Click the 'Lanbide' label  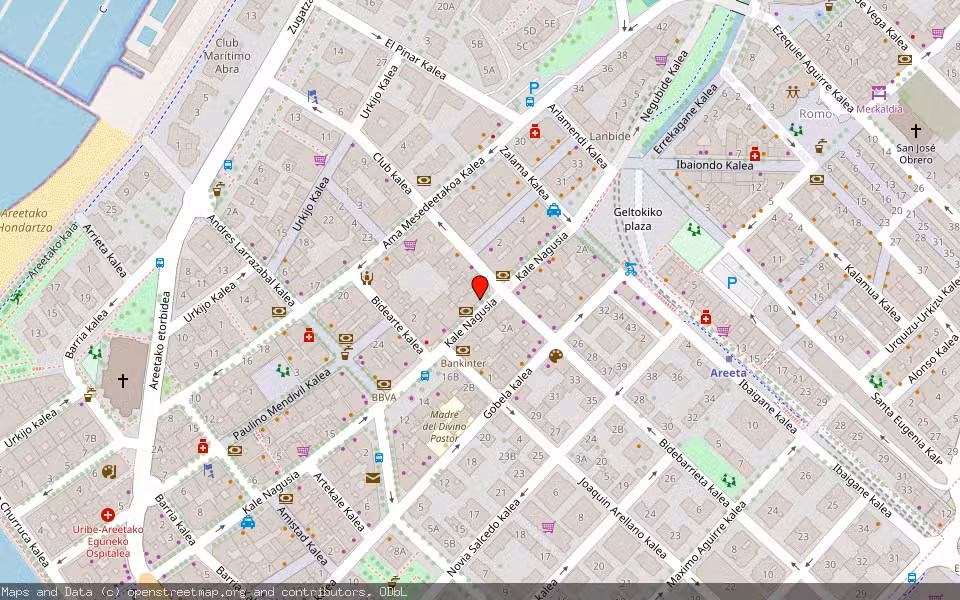click(x=610, y=136)
